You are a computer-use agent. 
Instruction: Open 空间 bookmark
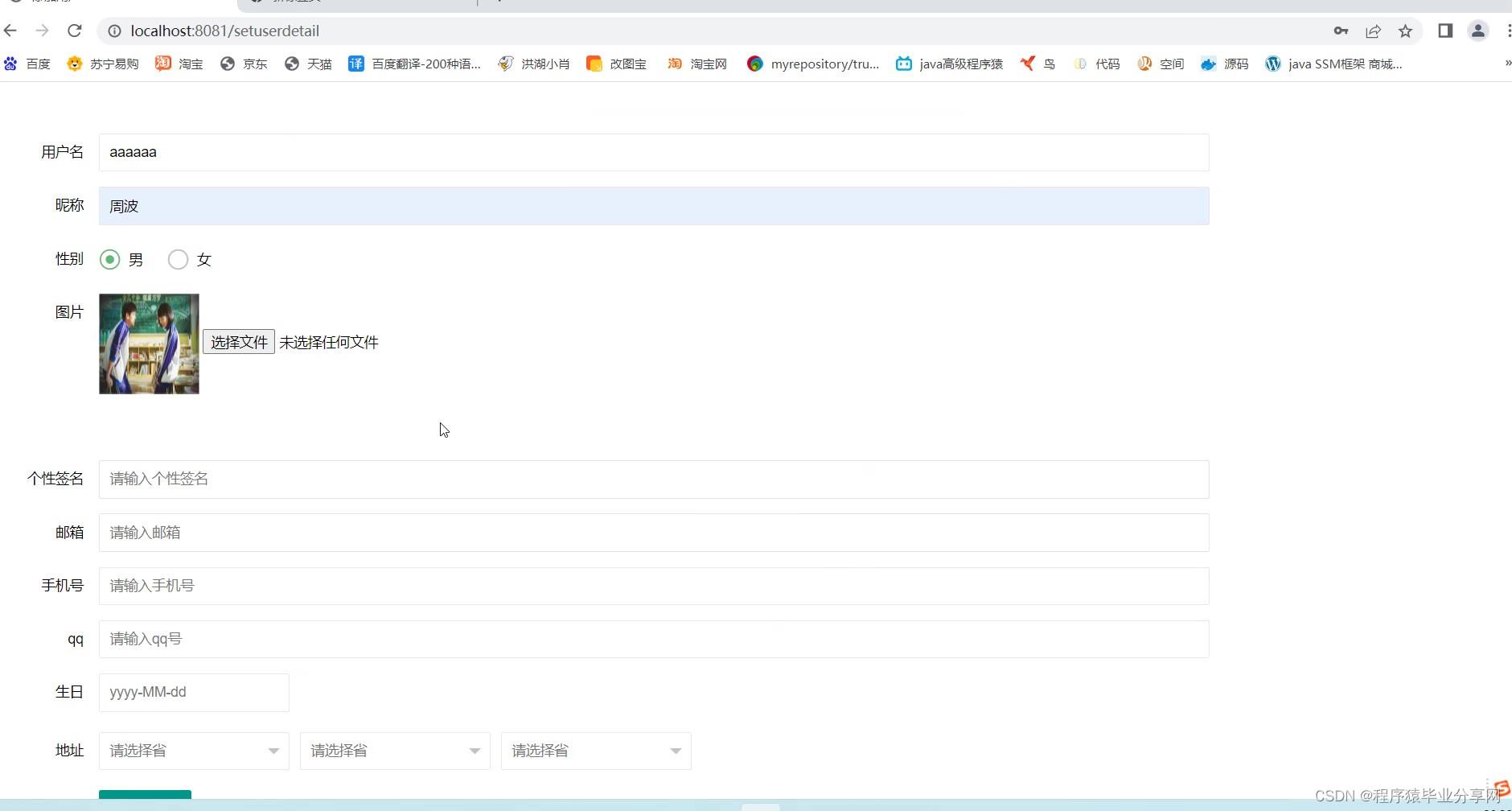click(x=1161, y=64)
